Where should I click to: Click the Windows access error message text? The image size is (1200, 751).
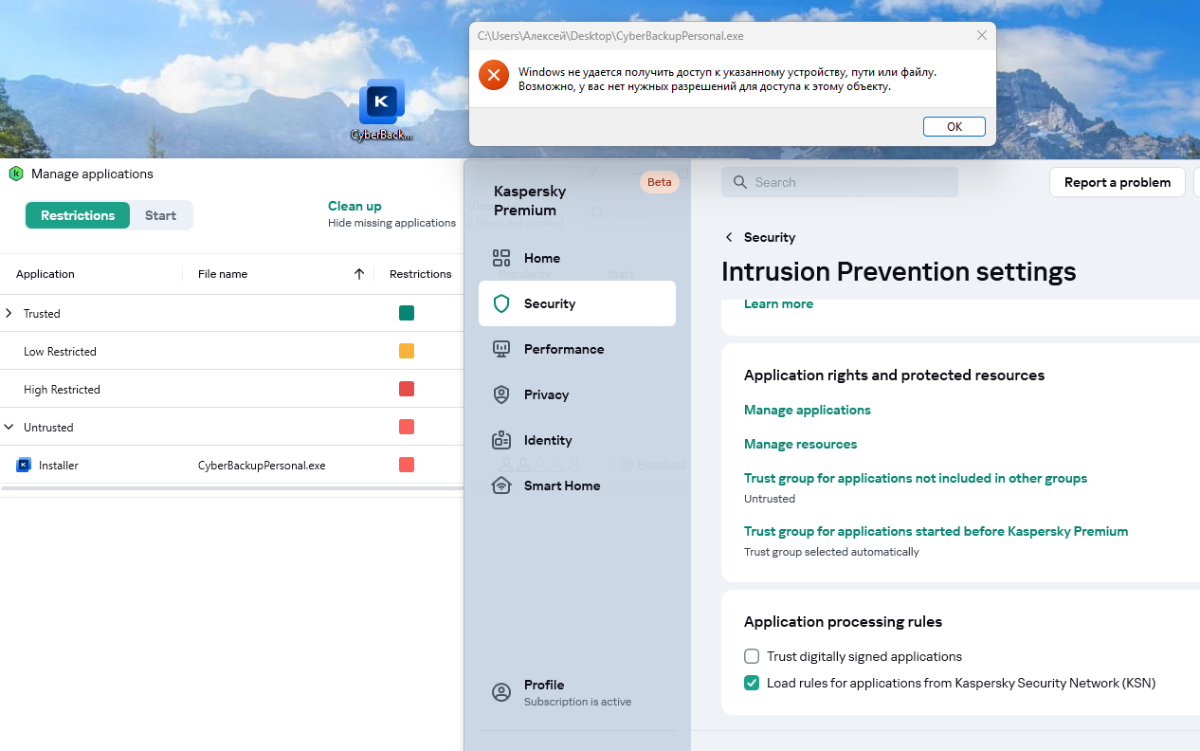(728, 79)
